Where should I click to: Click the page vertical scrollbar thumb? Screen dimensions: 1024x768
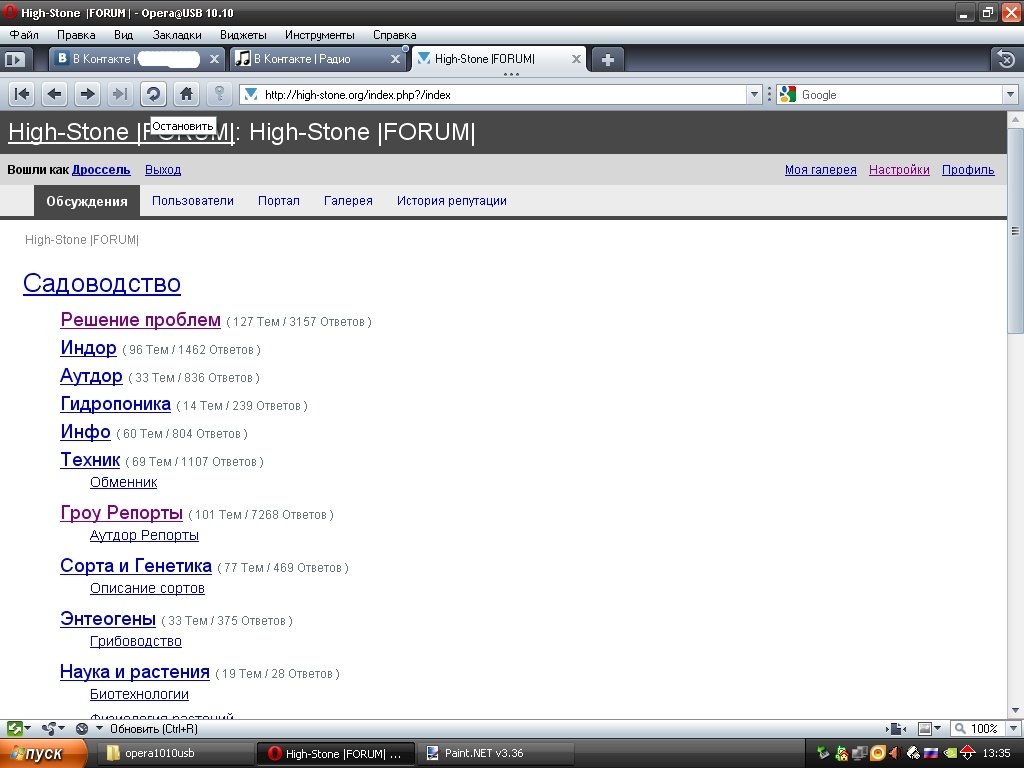coord(1015,231)
